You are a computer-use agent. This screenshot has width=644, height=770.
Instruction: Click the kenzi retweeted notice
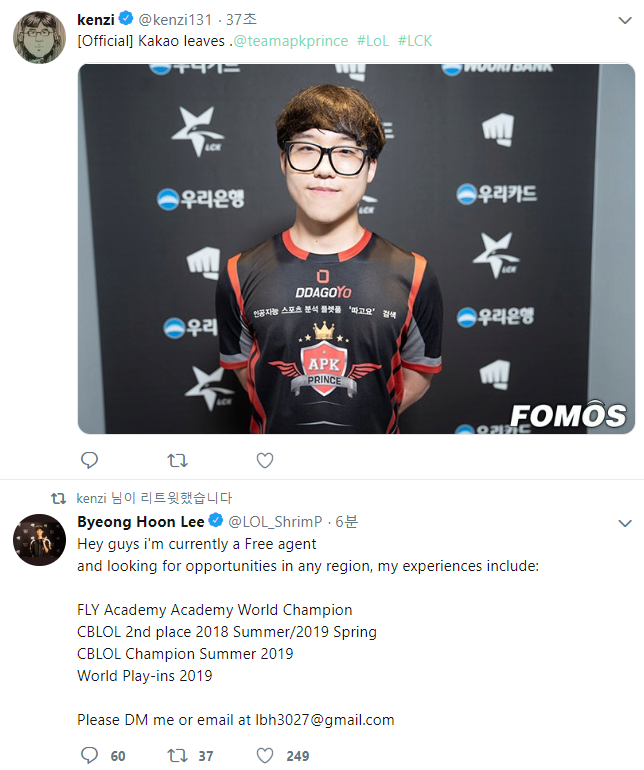pos(154,498)
